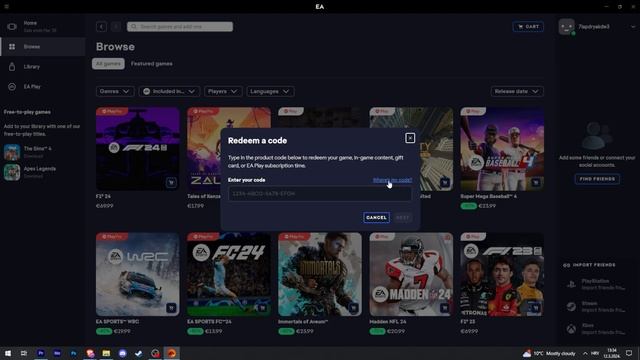Add Immortals of Aveum to cart

[x=353, y=308]
